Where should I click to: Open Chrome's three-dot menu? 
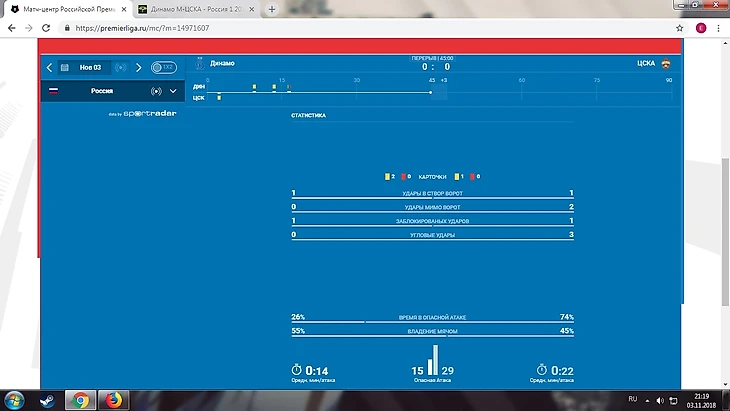coord(718,28)
